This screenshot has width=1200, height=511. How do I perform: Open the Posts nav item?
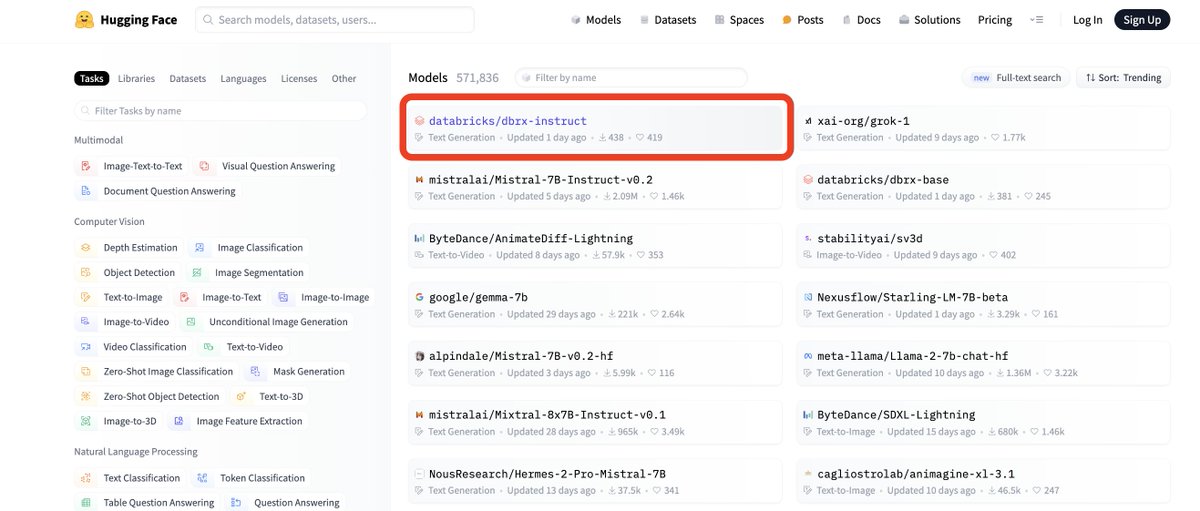click(x=803, y=20)
